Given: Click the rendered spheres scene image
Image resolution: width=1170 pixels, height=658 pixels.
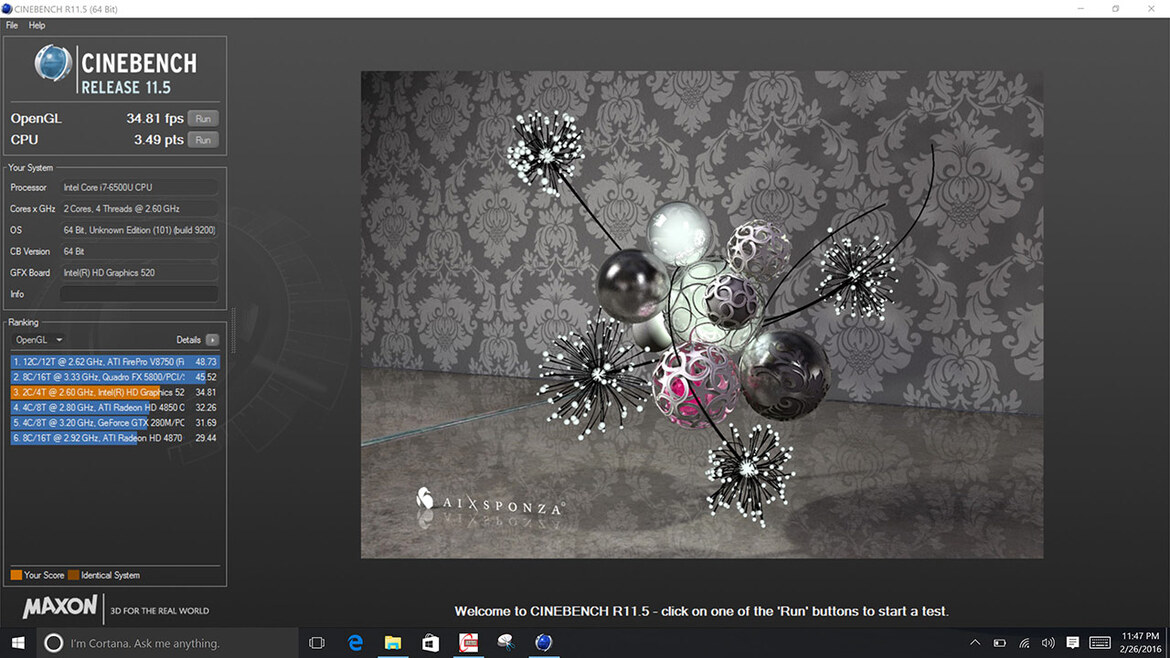Looking at the screenshot, I should [x=702, y=315].
